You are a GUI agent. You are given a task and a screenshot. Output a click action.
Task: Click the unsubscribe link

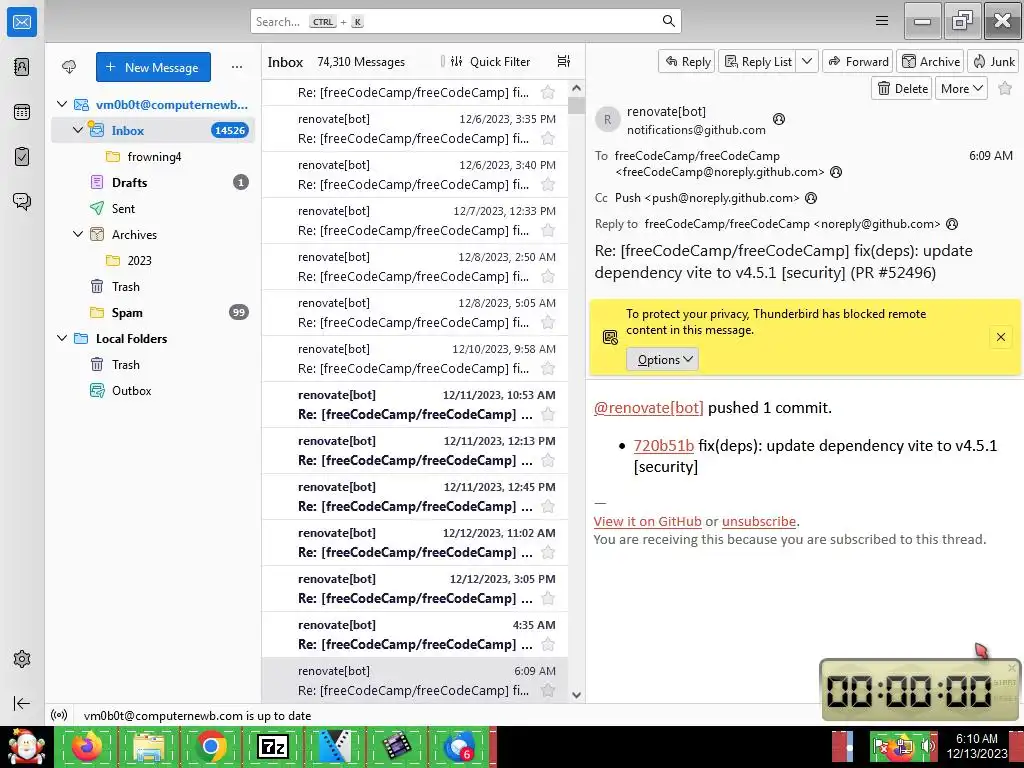759,521
